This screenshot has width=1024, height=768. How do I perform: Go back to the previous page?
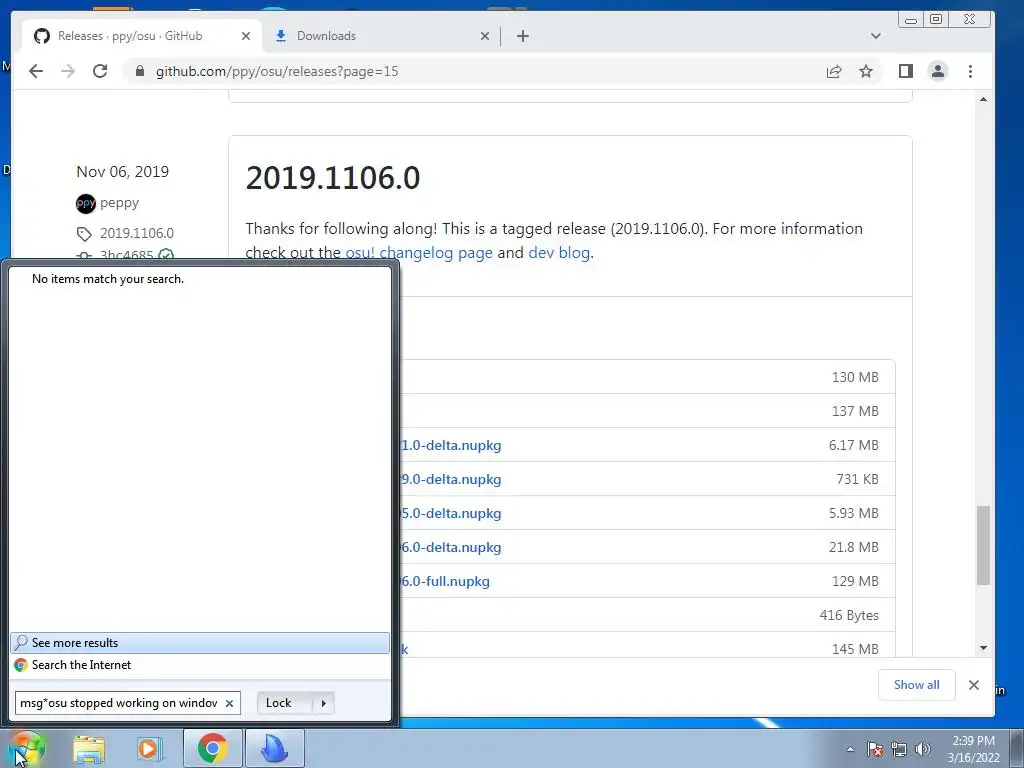(x=36, y=71)
